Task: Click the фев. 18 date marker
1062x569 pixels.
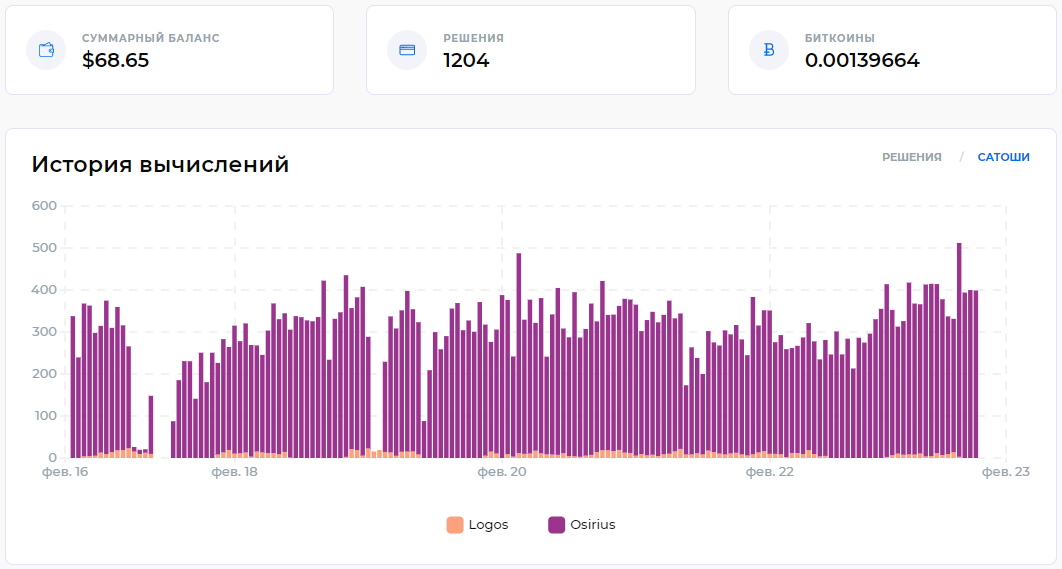Action: click(x=235, y=471)
